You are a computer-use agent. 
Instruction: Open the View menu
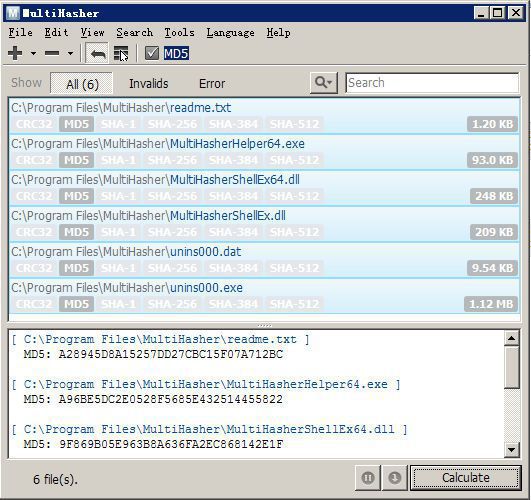[92, 33]
